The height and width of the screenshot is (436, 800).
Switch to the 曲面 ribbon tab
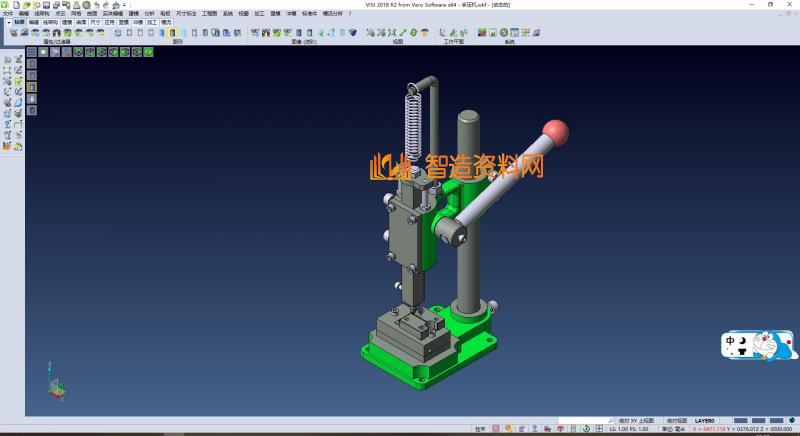(x=81, y=20)
